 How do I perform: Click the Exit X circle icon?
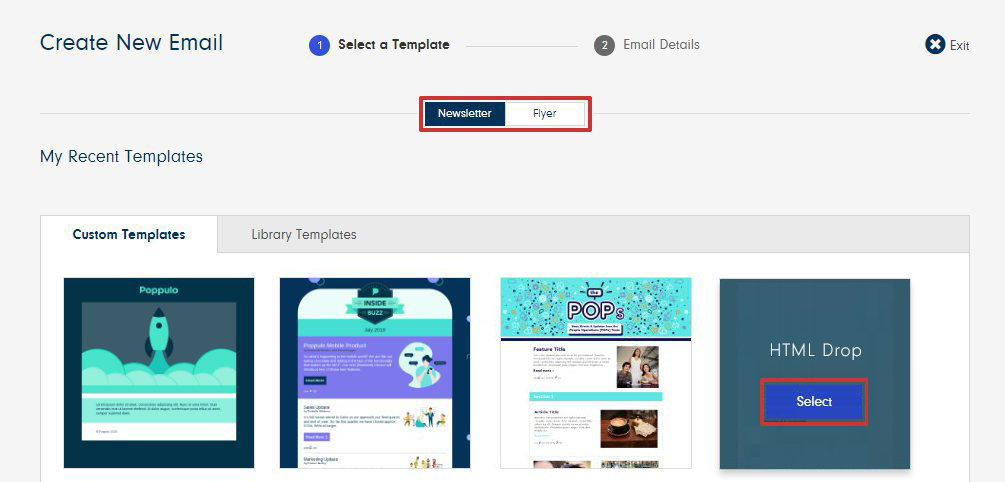pyautogui.click(x=935, y=45)
